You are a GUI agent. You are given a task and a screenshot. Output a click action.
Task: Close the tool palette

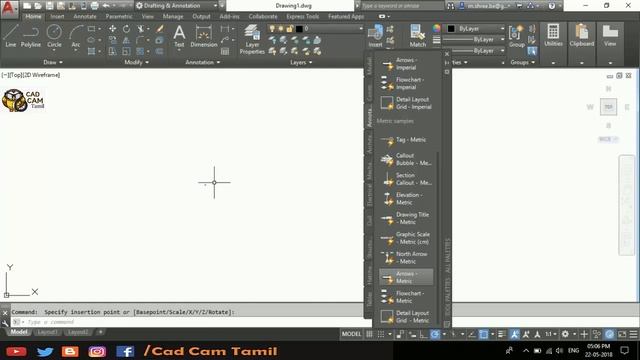(447, 54)
